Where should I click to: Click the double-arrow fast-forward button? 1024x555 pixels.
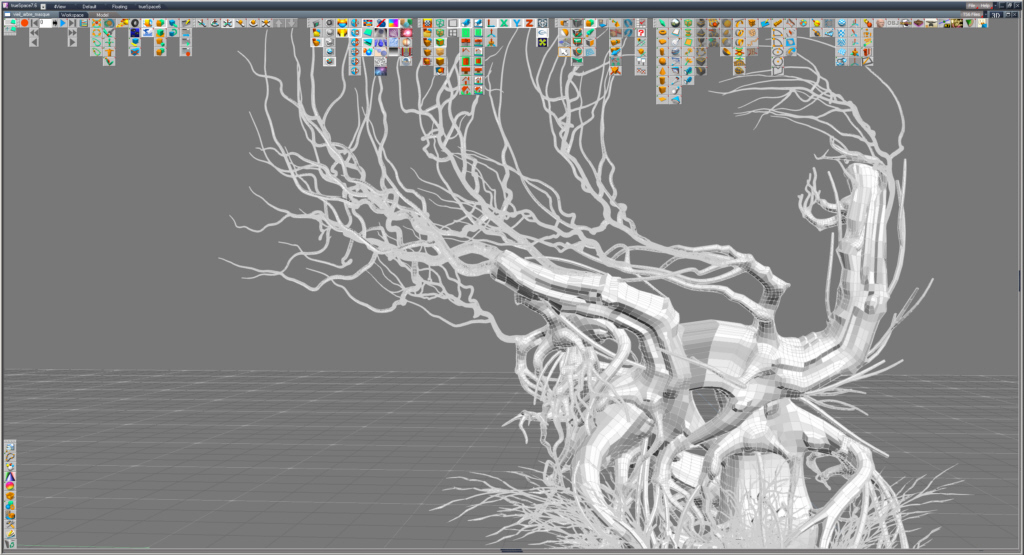[x=72, y=33]
